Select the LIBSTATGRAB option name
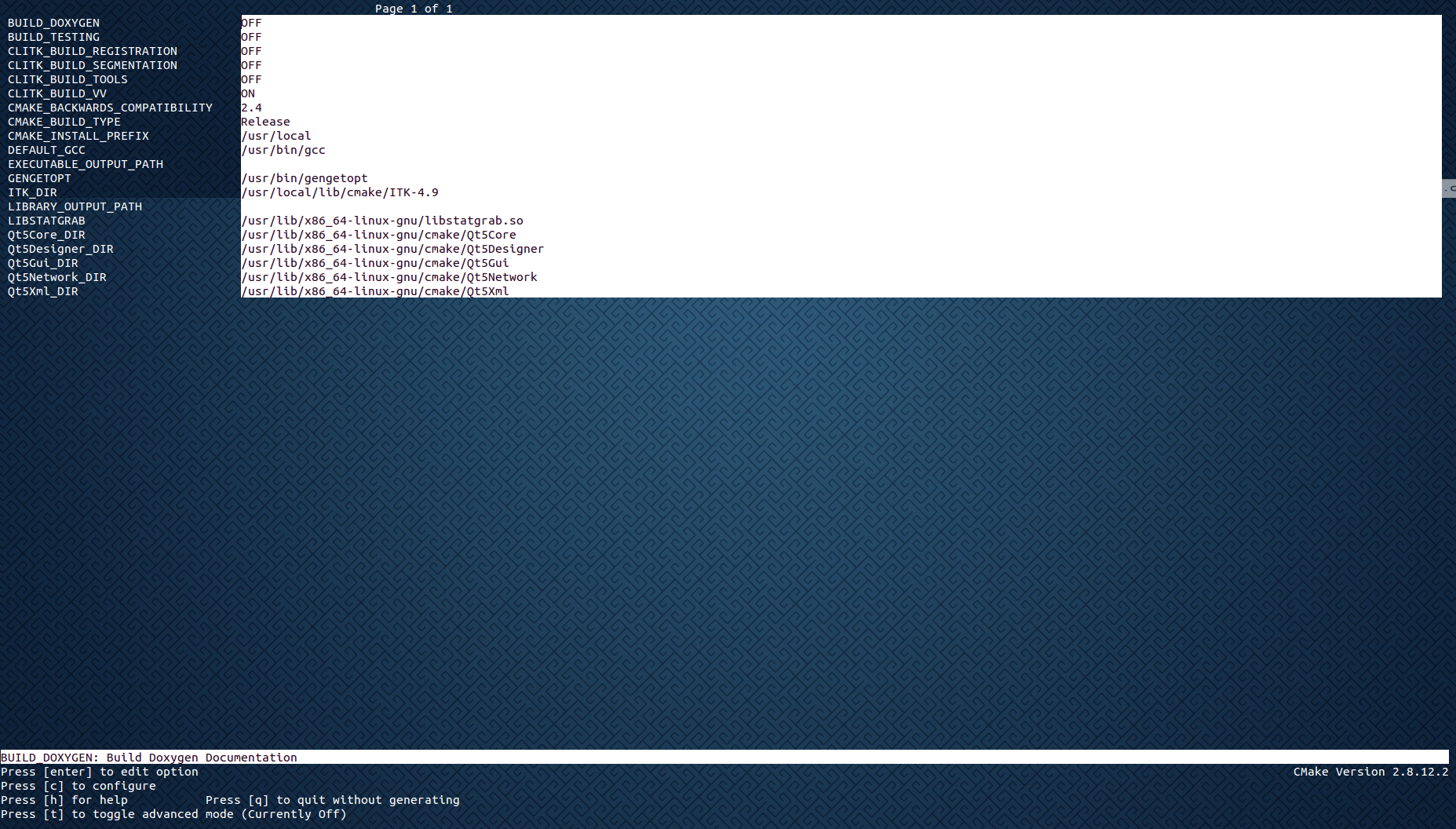 [46, 221]
